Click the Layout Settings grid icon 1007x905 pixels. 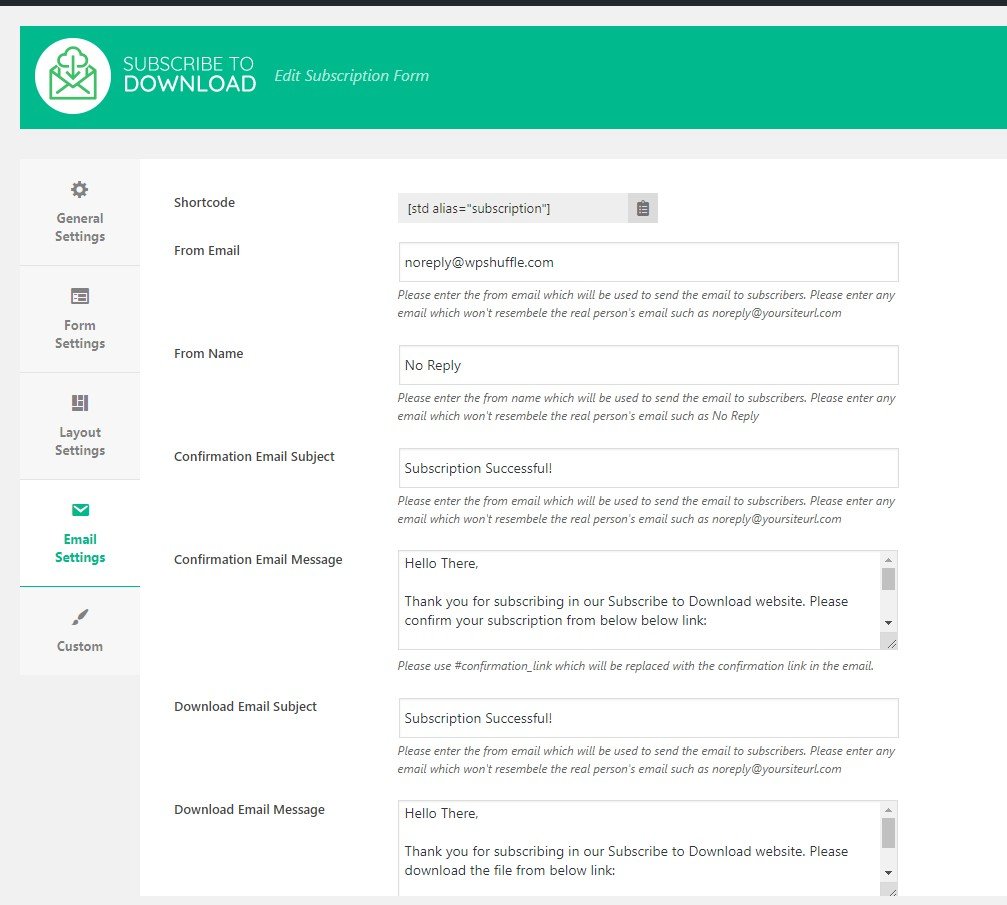point(80,403)
